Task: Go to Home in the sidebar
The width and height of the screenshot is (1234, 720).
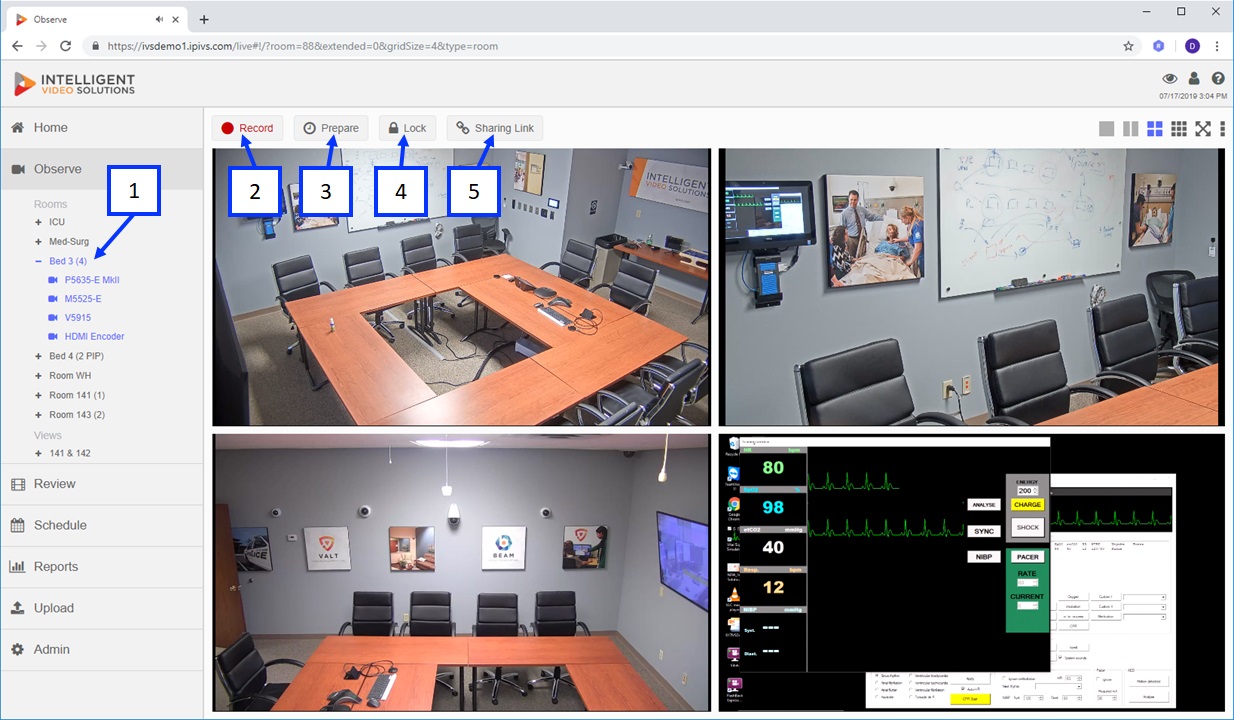Action: (101, 128)
